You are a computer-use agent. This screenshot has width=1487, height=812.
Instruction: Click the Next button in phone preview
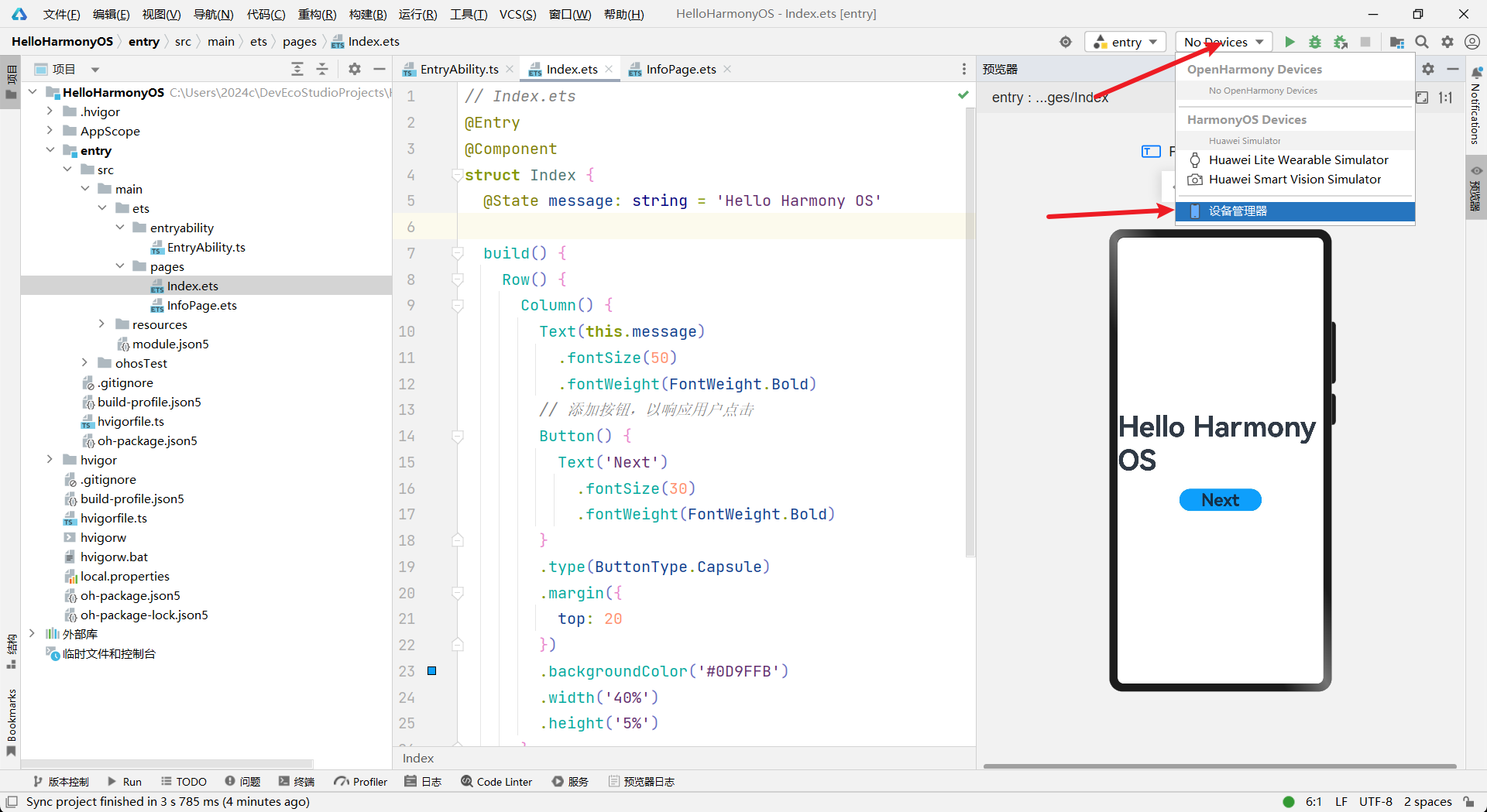(x=1220, y=500)
